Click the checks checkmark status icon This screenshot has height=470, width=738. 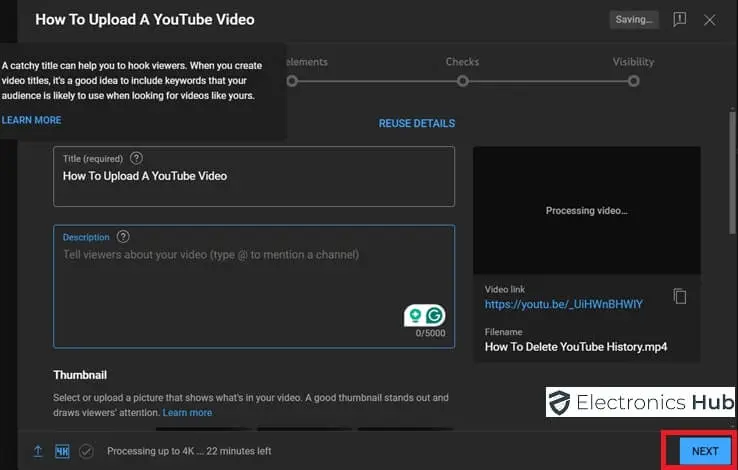coord(86,451)
